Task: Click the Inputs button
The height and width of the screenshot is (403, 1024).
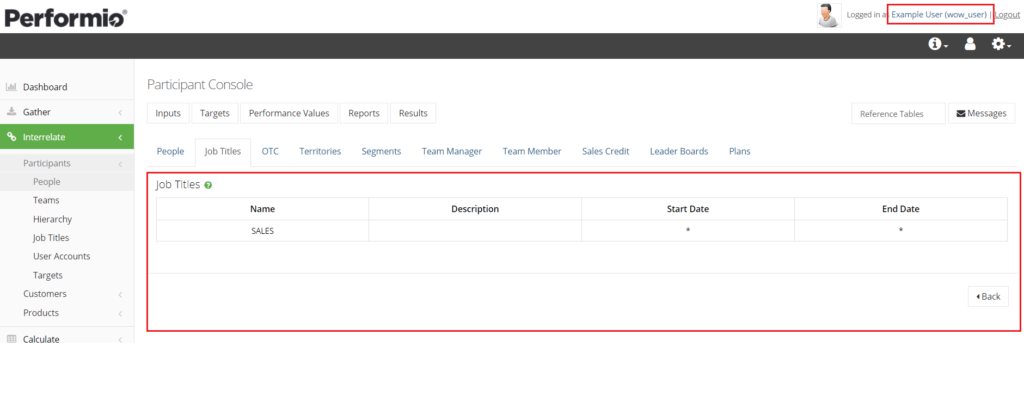Action: point(168,113)
